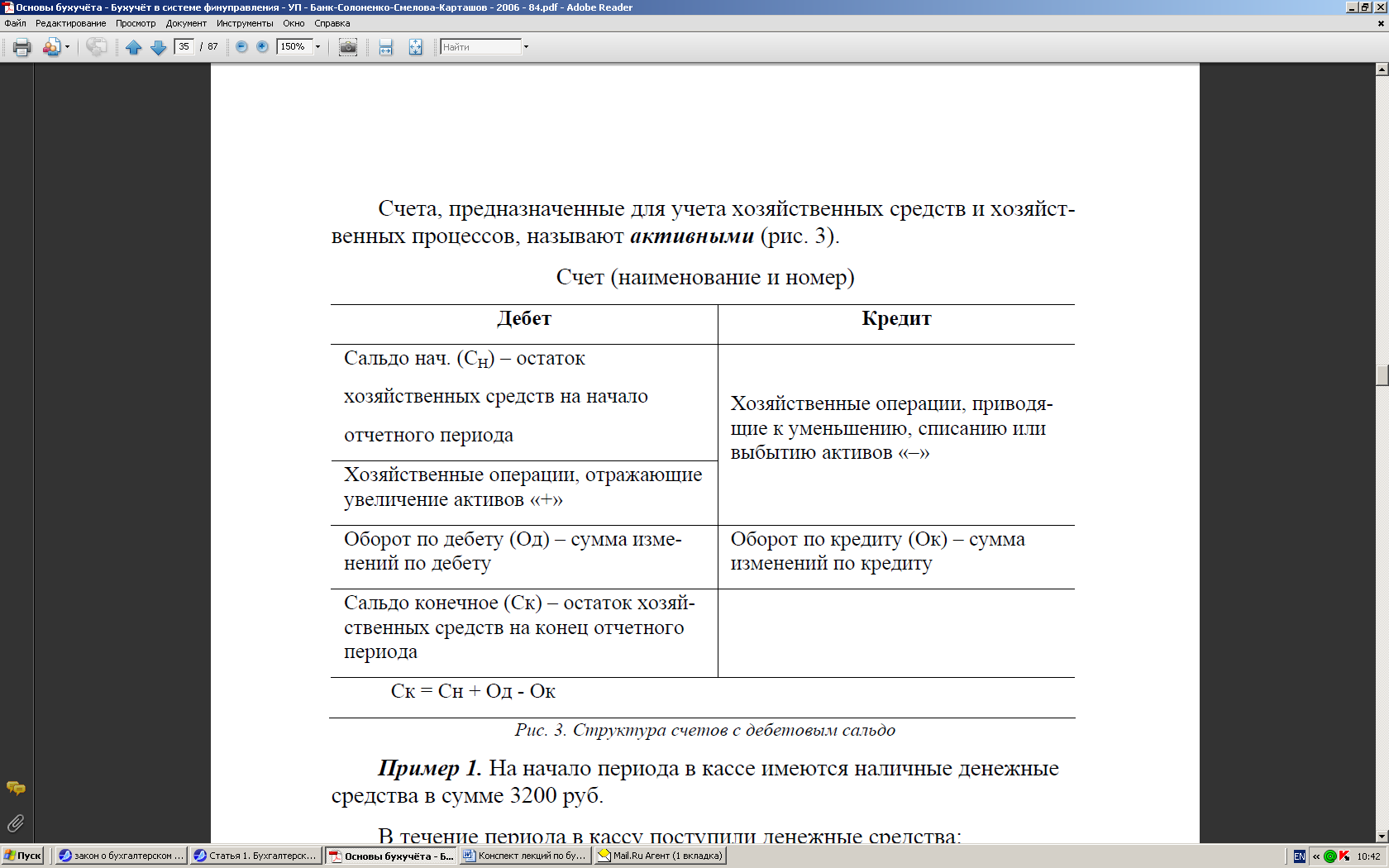
Task: Open the Инструменты menu
Action: (245, 23)
